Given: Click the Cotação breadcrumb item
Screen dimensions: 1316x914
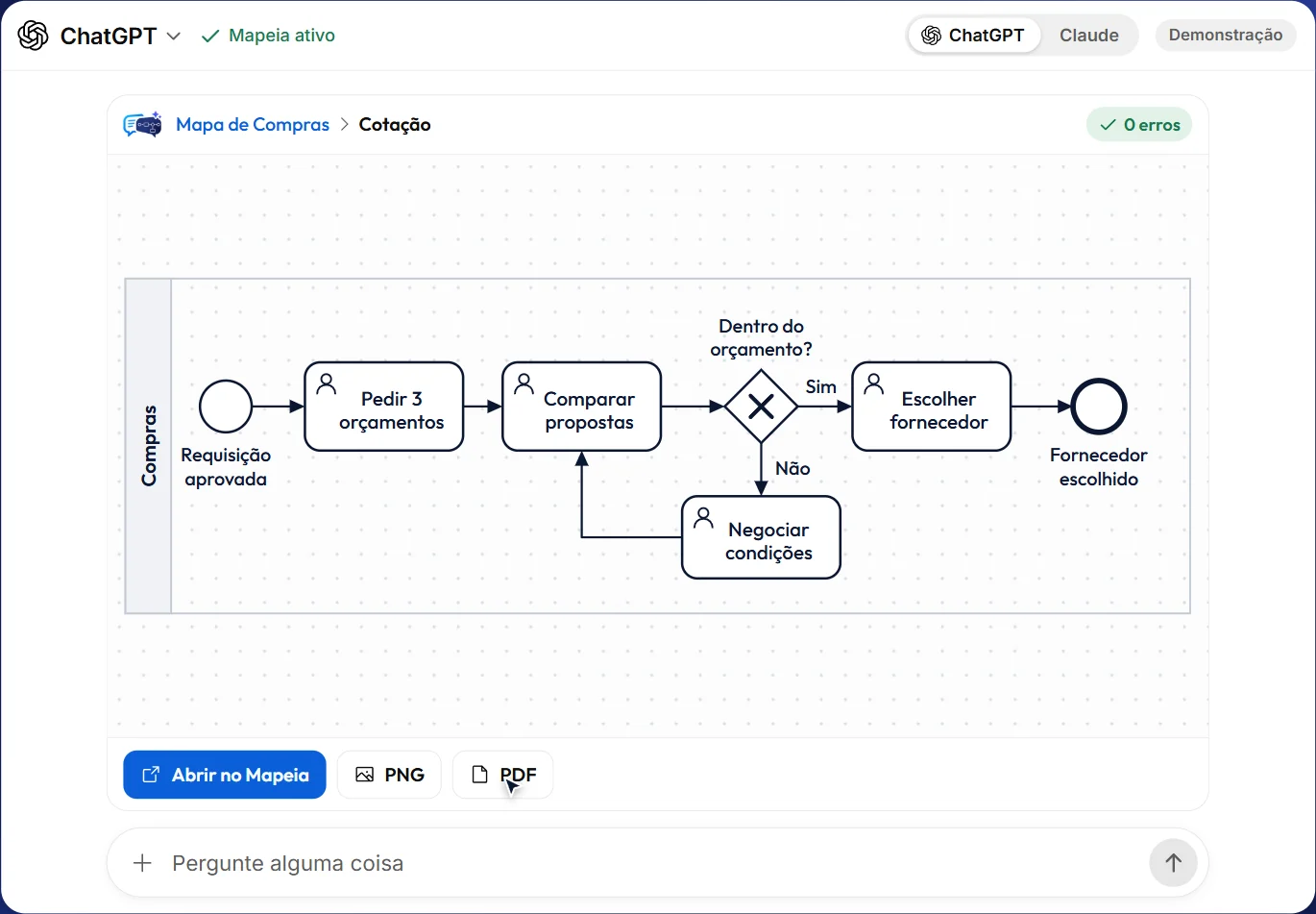Looking at the screenshot, I should 395,125.
